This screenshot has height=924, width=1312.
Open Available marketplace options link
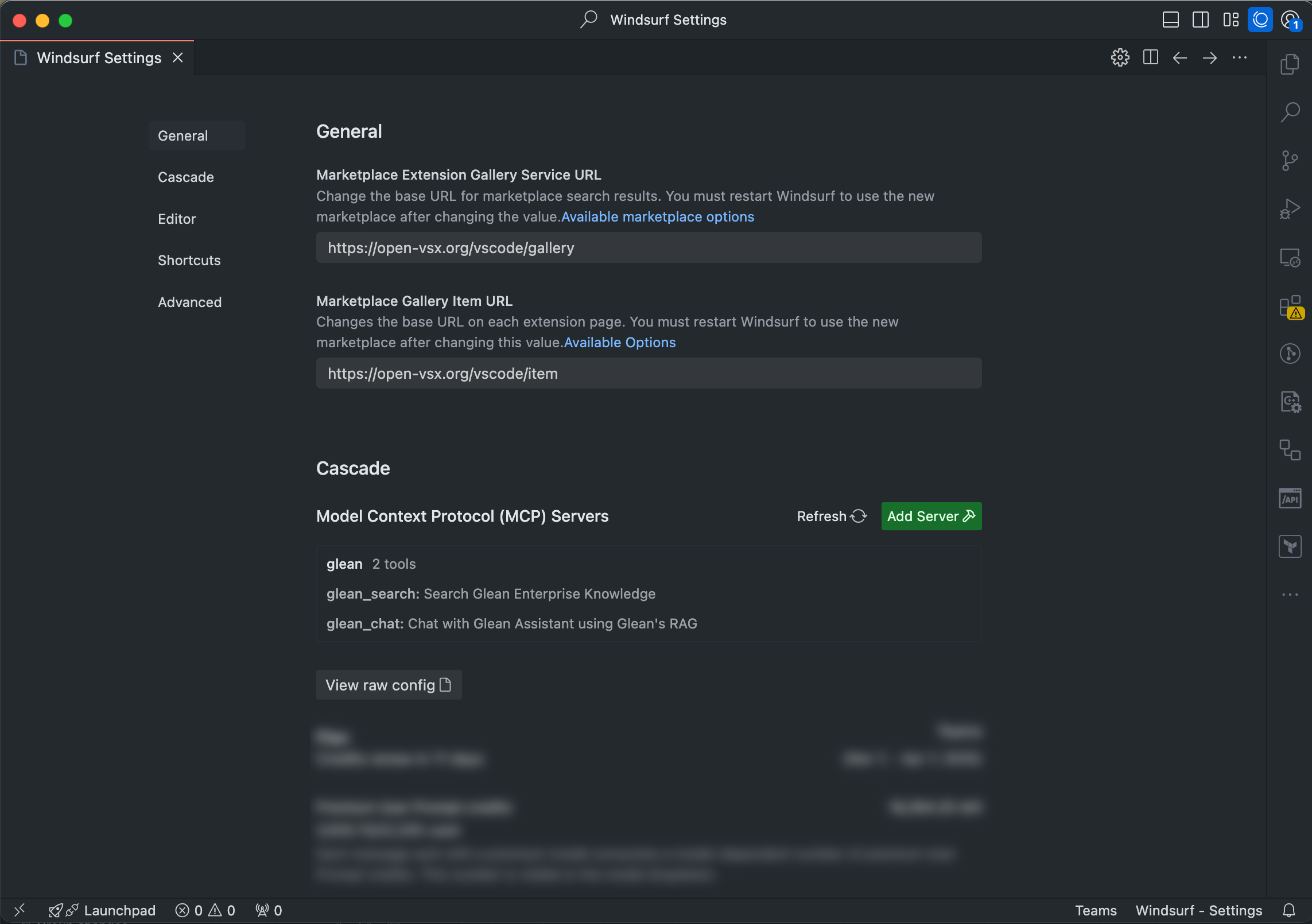pyautogui.click(x=657, y=217)
